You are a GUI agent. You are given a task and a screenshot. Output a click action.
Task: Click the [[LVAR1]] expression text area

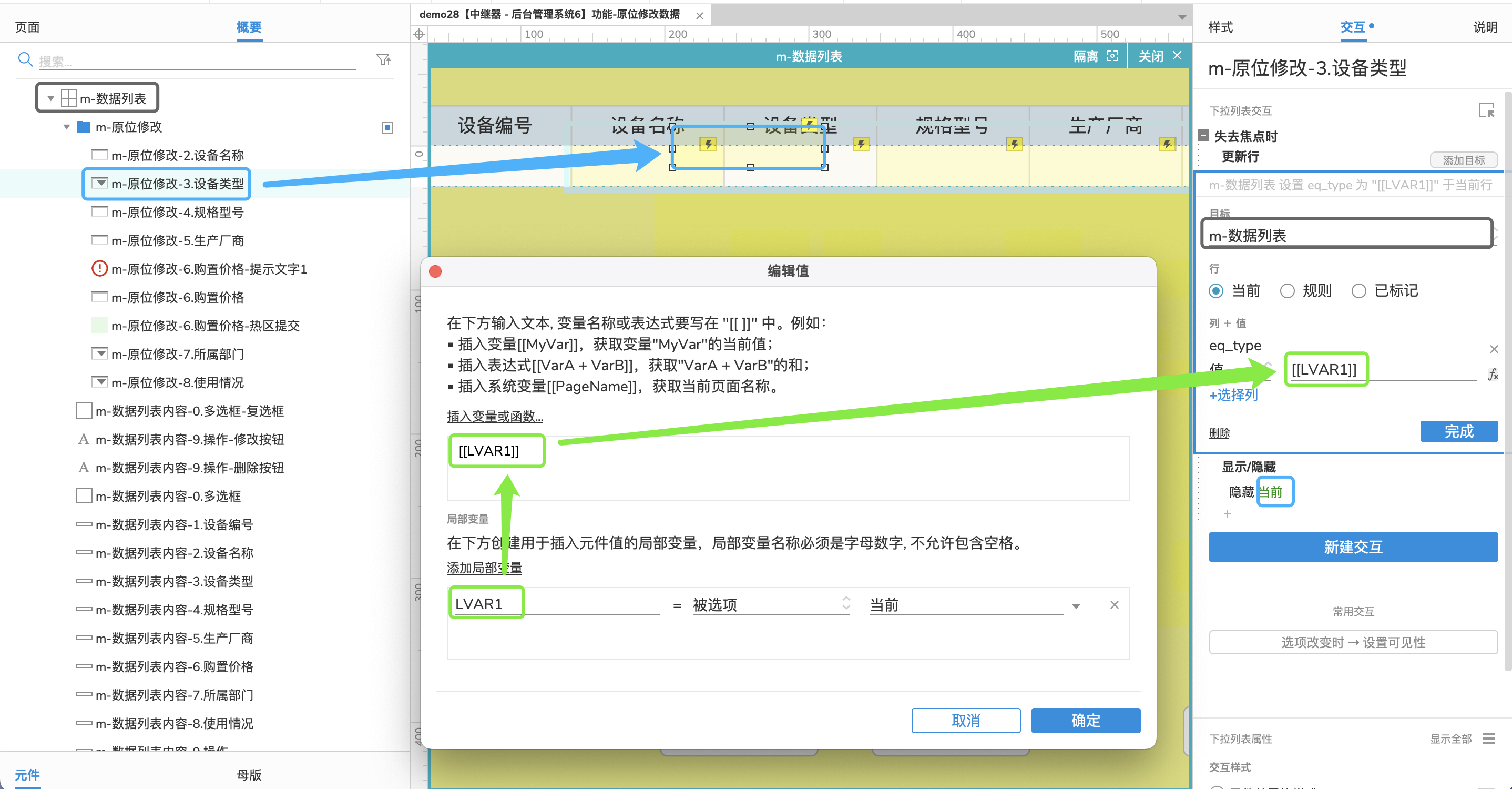pyautogui.click(x=788, y=467)
